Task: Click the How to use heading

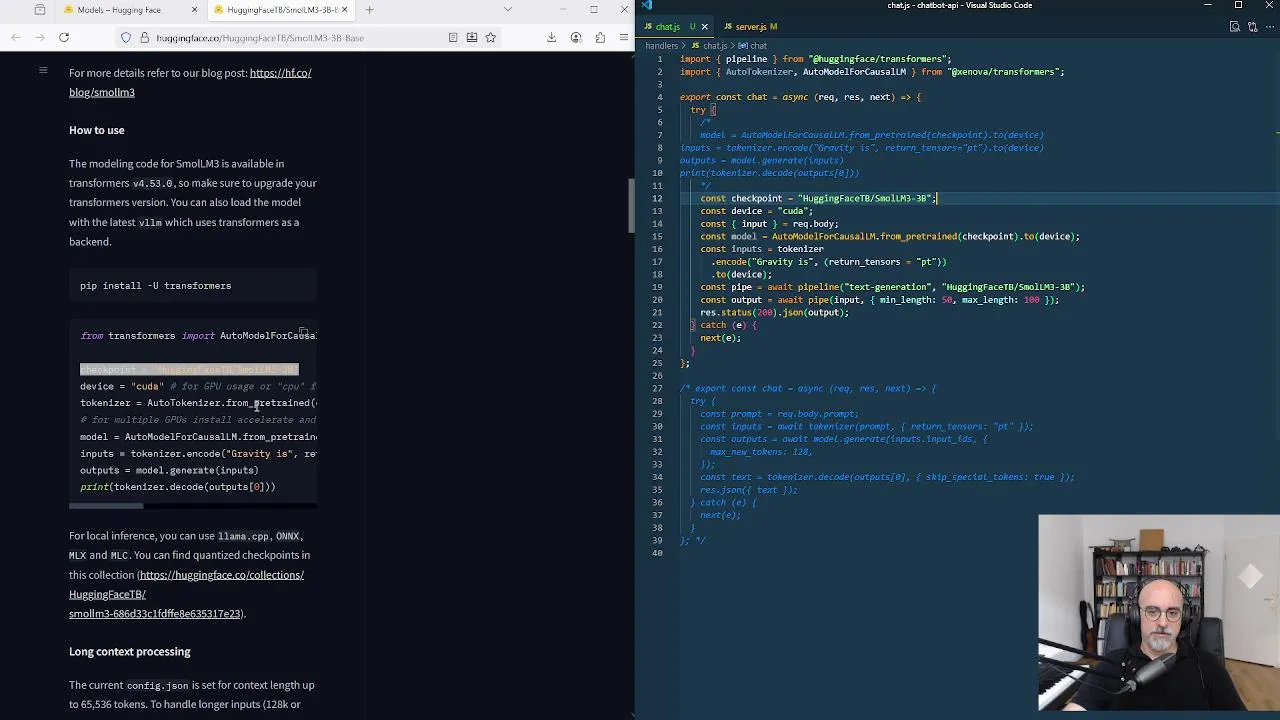Action: pos(97,130)
